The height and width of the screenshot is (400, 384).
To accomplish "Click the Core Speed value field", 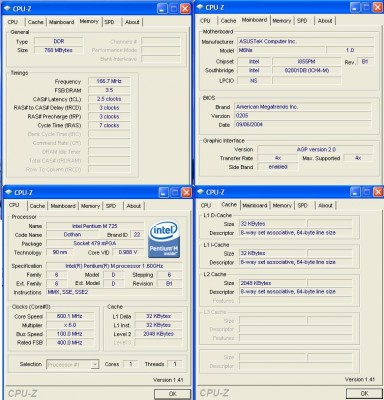I will (70, 316).
